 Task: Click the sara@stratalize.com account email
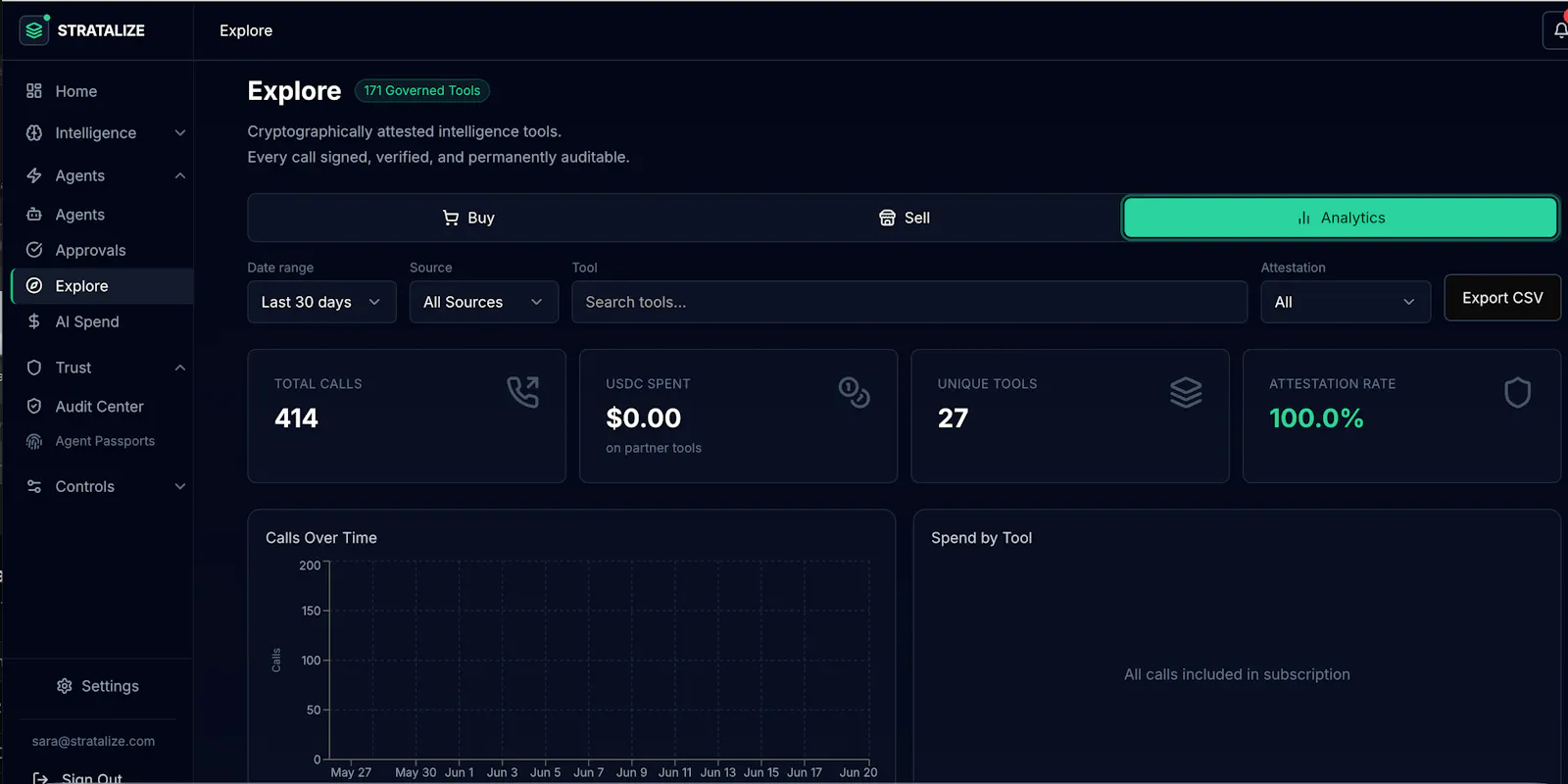pyautogui.click(x=93, y=741)
